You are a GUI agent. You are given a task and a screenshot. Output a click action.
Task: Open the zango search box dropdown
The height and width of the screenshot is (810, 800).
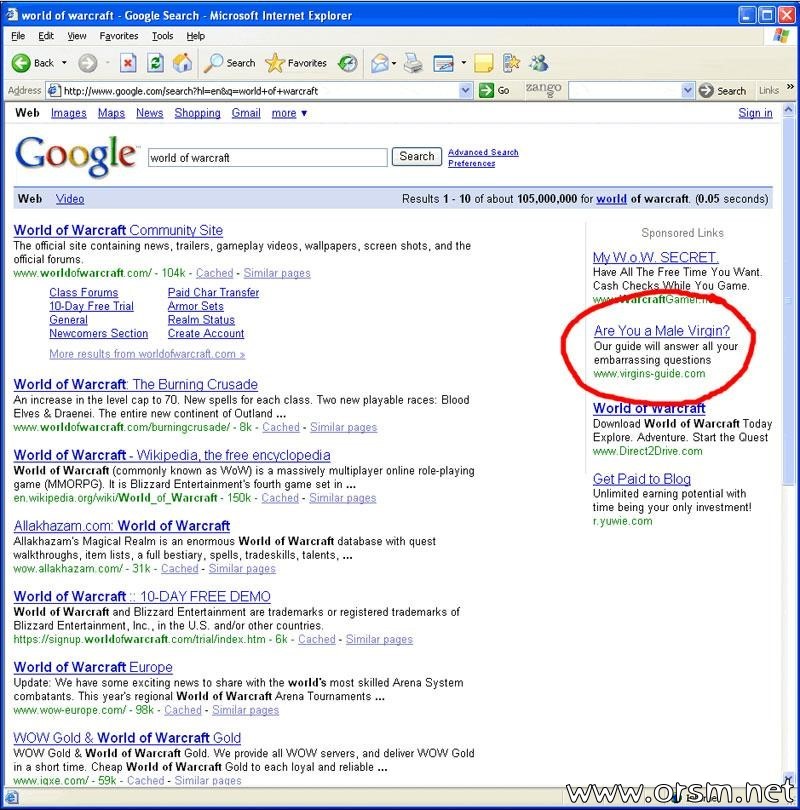coord(687,90)
